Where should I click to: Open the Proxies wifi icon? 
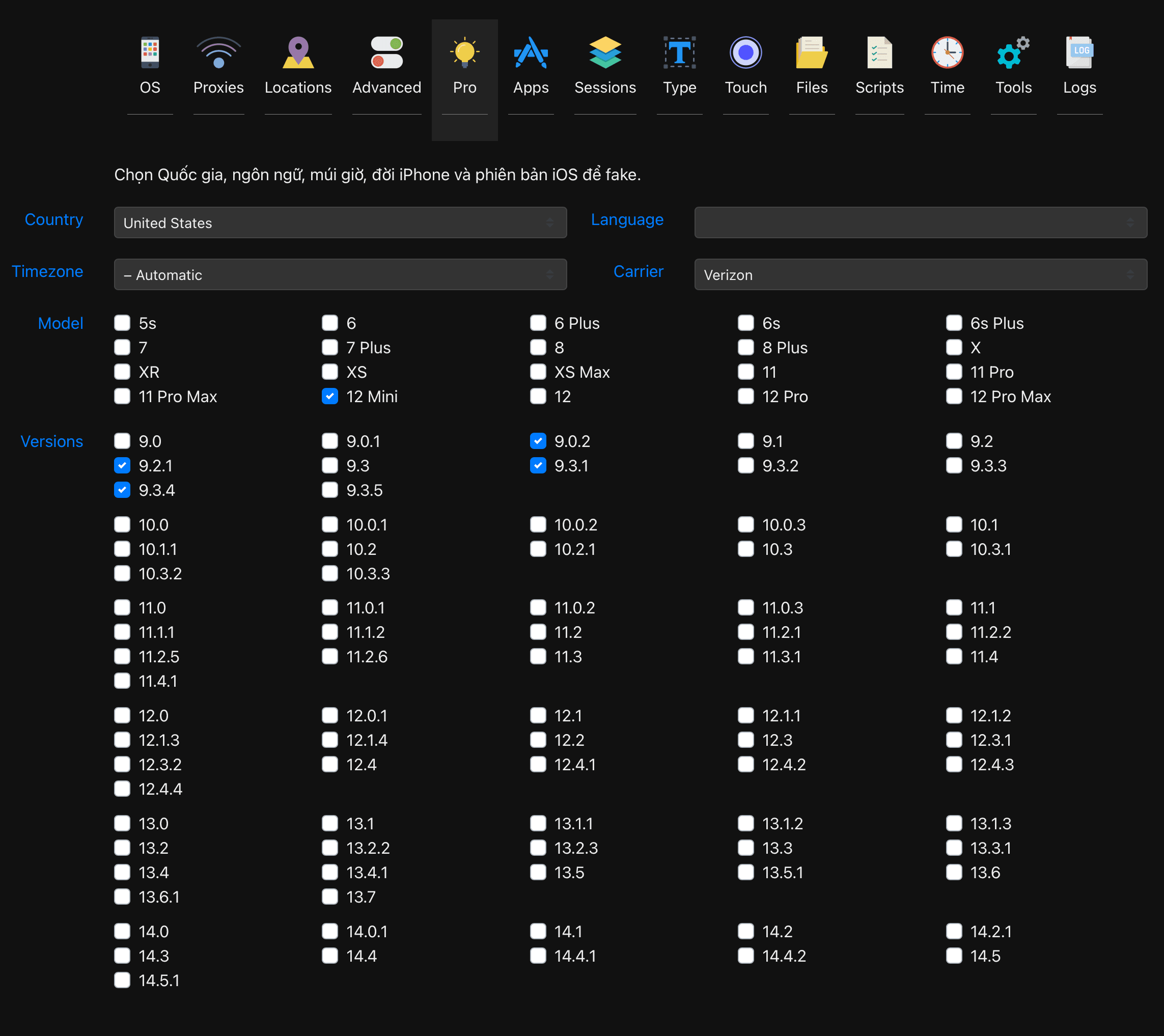coord(218,52)
